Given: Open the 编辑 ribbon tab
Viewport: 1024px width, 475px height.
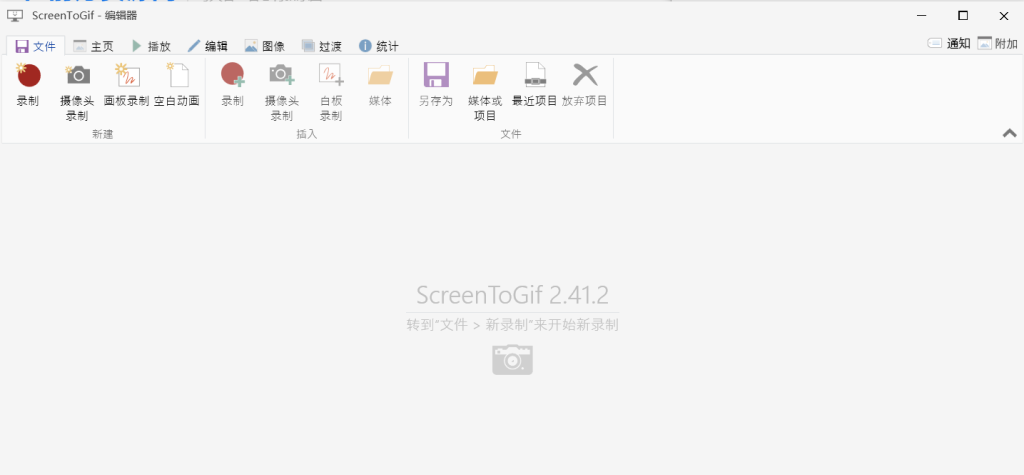Looking at the screenshot, I should tap(208, 46).
